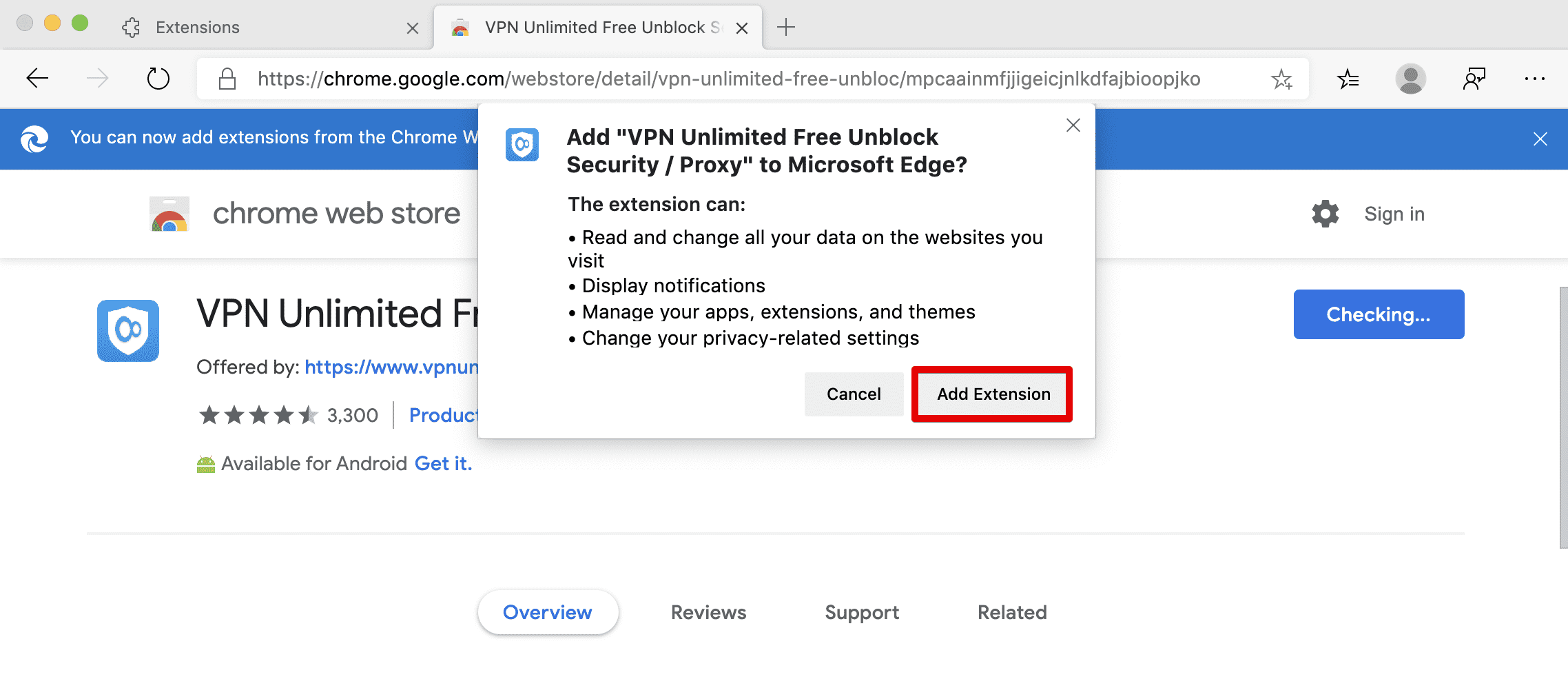Open the Support tab

tap(861, 612)
